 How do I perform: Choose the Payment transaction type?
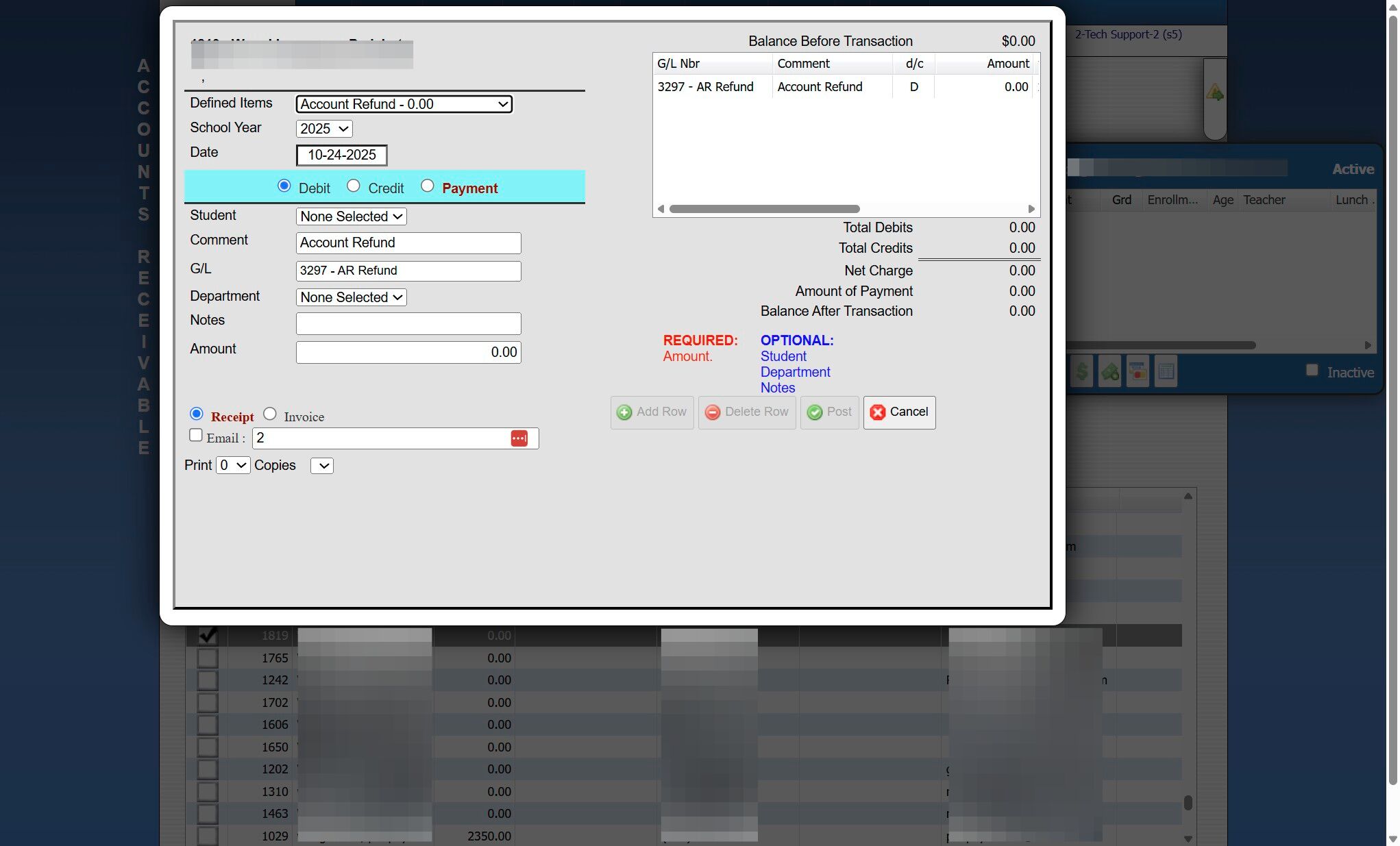(427, 186)
